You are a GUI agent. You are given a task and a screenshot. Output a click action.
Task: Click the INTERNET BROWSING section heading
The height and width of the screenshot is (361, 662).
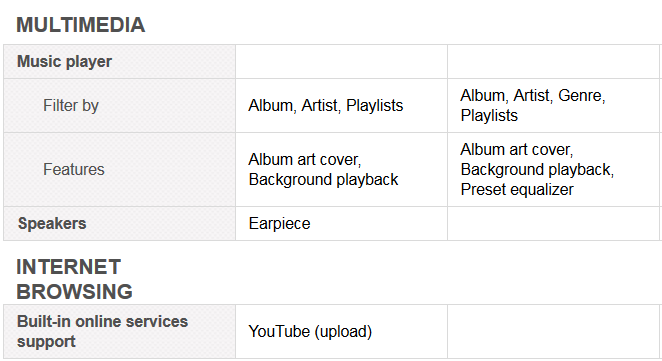[74, 279]
